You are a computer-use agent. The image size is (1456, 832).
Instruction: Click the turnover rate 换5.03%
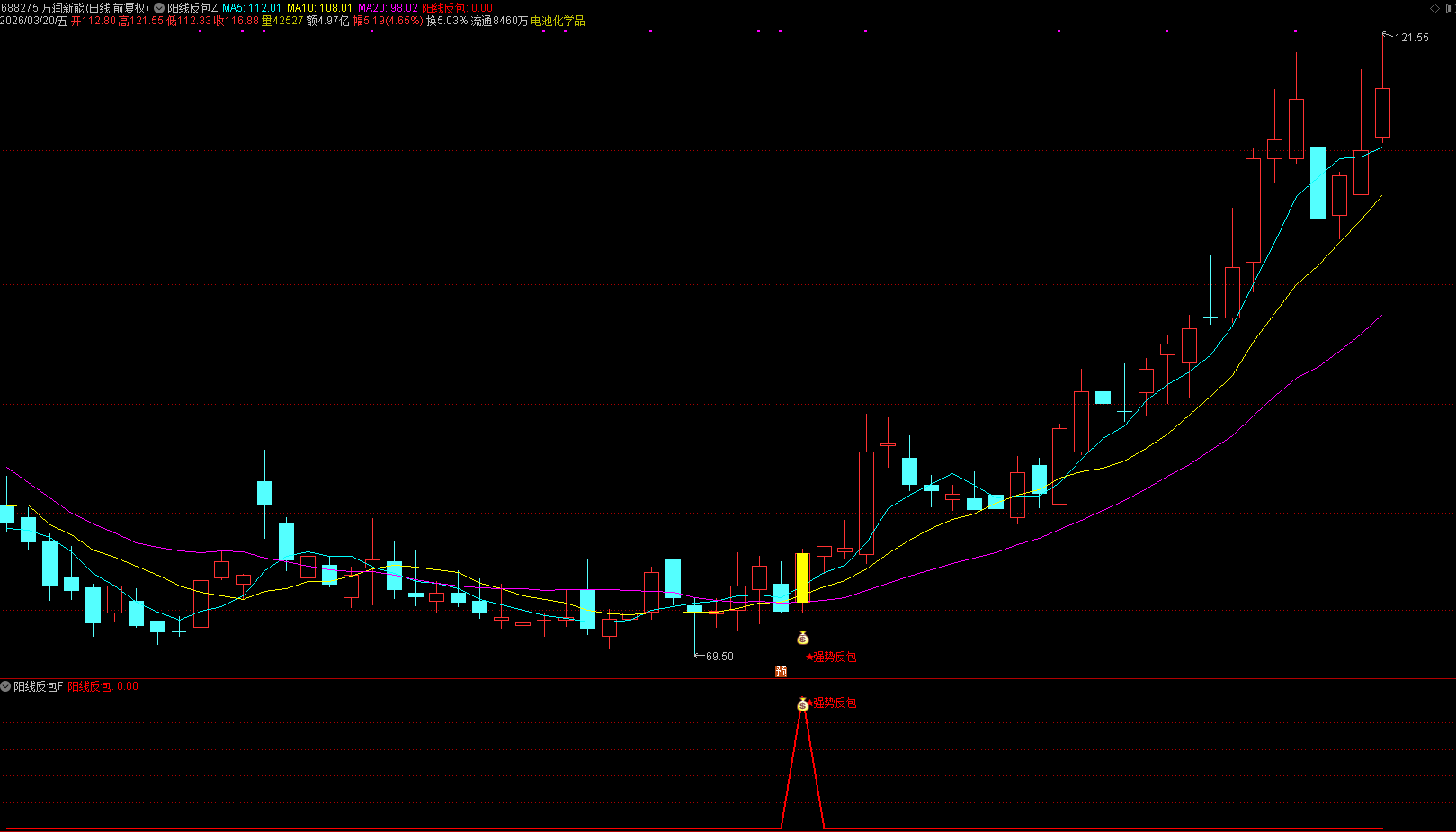click(447, 21)
